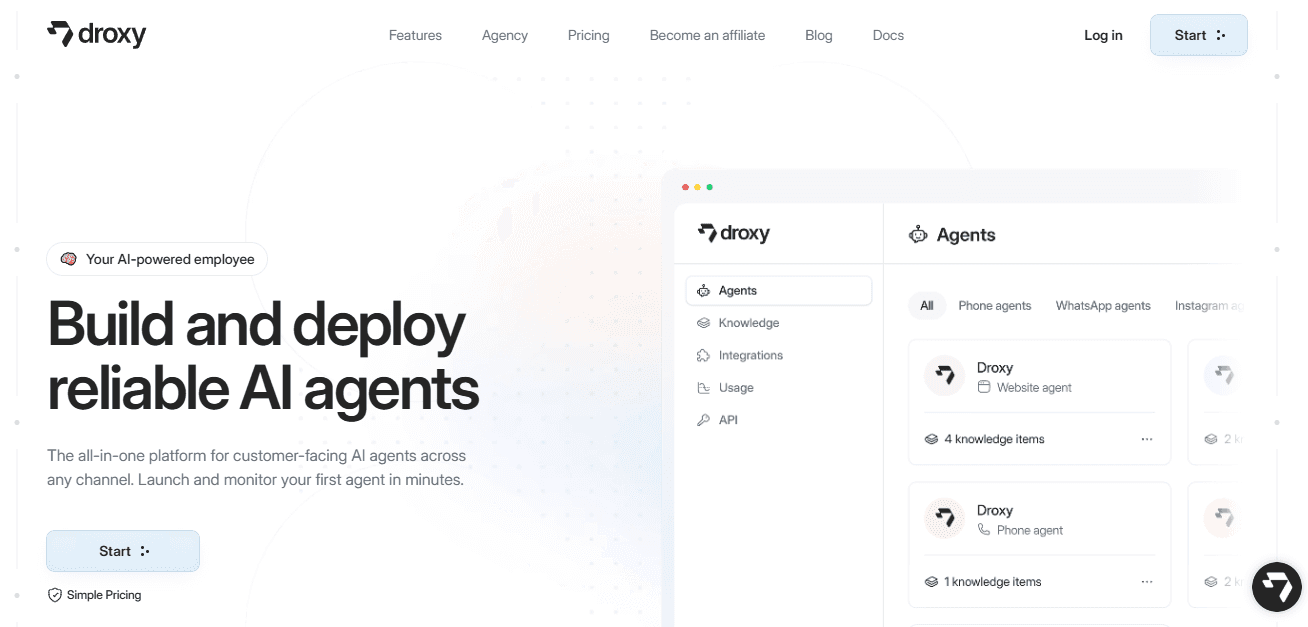The image size is (1308, 627).
Task: Click the robot icon beside the Agents heading
Action: click(x=918, y=235)
